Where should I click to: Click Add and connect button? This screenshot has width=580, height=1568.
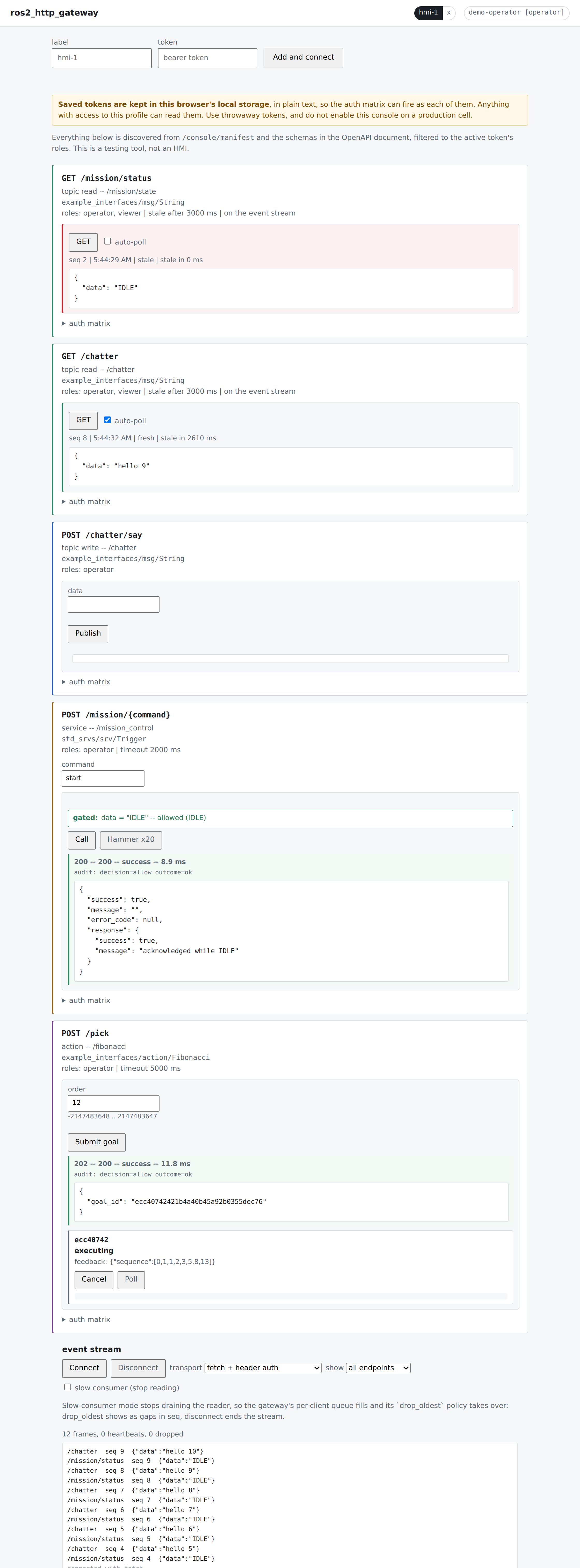point(303,58)
